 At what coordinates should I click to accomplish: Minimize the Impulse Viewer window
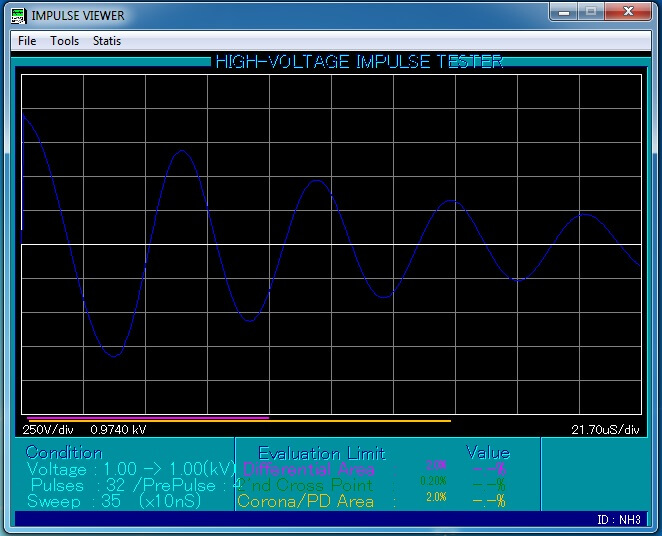(x=564, y=12)
